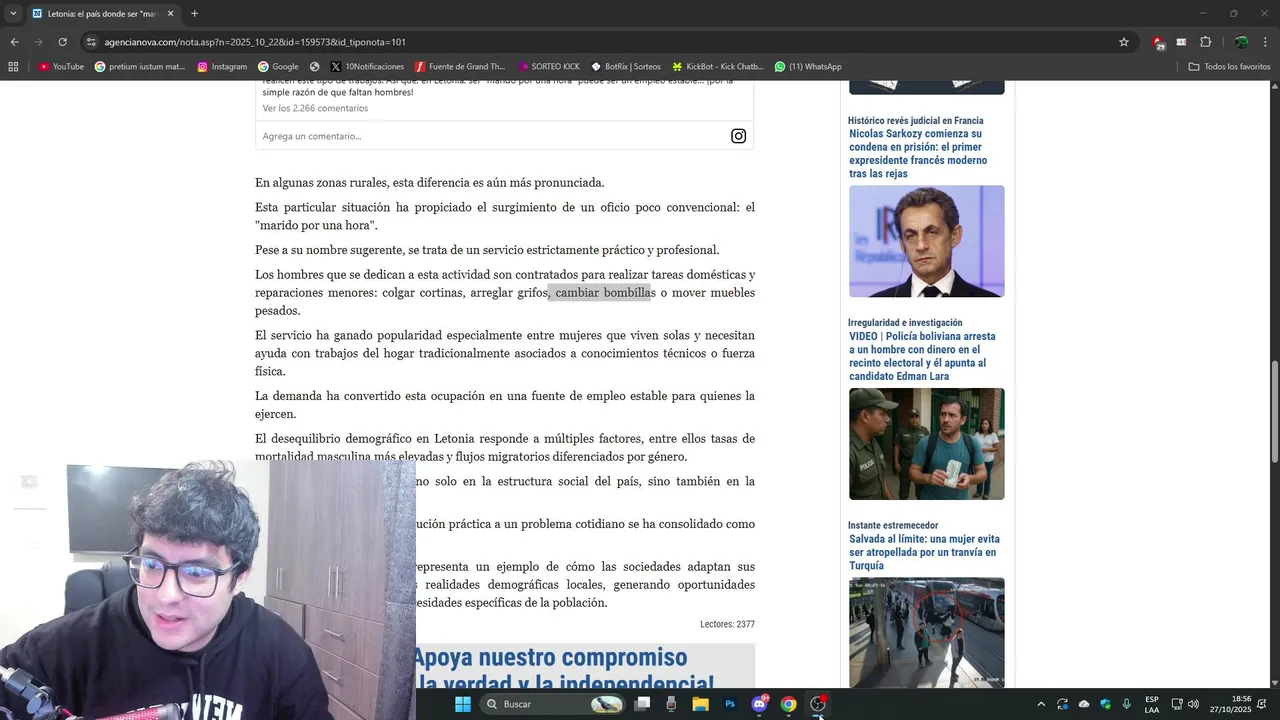Click the Histórico revés judicial en Francia label
The image size is (1280, 720).
click(915, 120)
